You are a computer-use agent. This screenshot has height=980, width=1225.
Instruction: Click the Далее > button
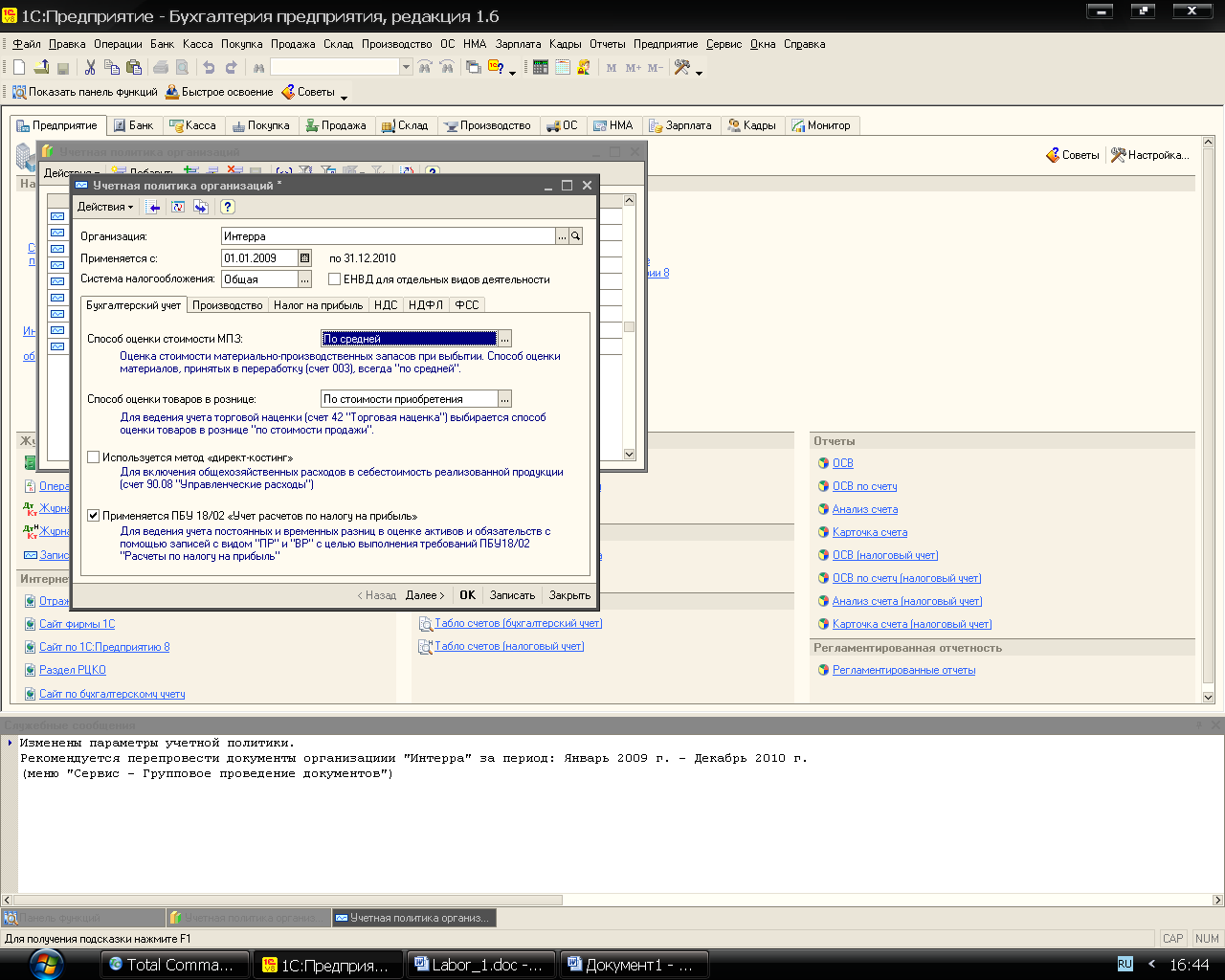(x=425, y=594)
